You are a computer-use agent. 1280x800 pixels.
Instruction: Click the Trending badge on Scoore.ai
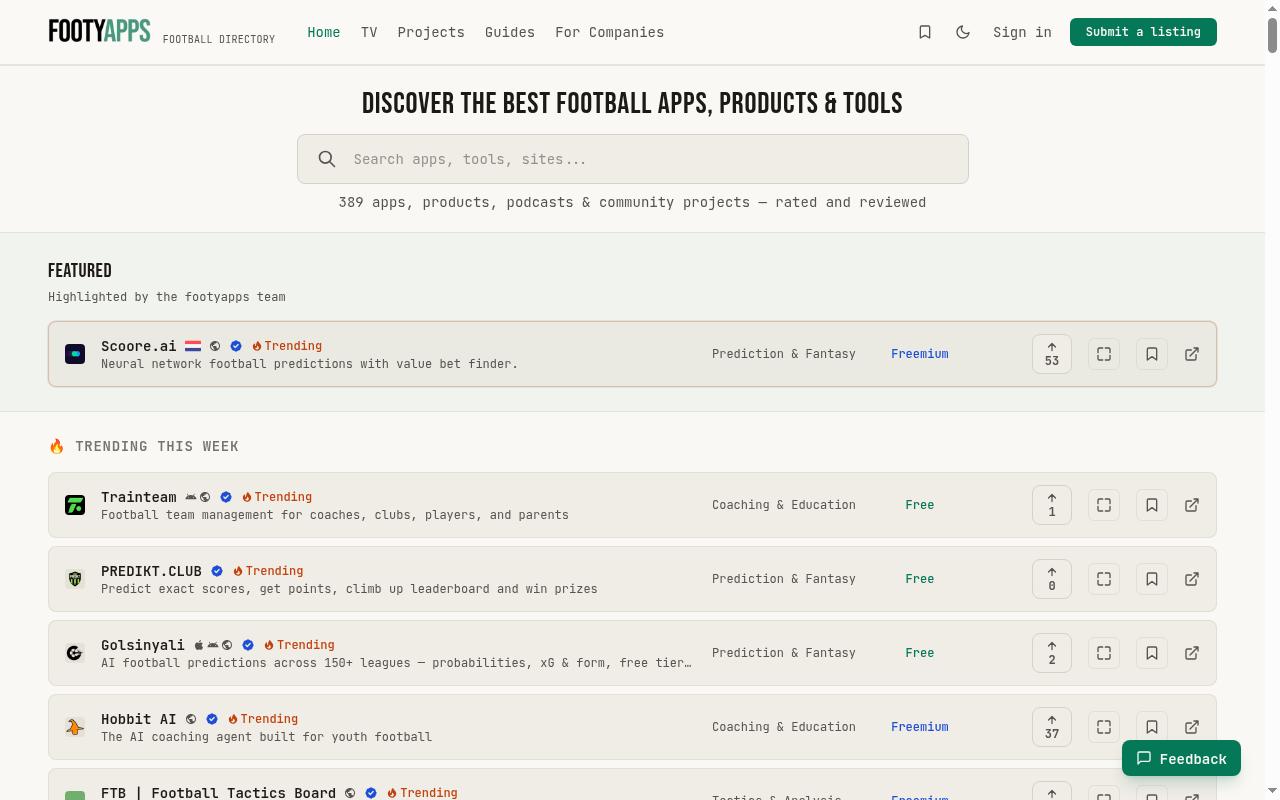click(x=287, y=346)
